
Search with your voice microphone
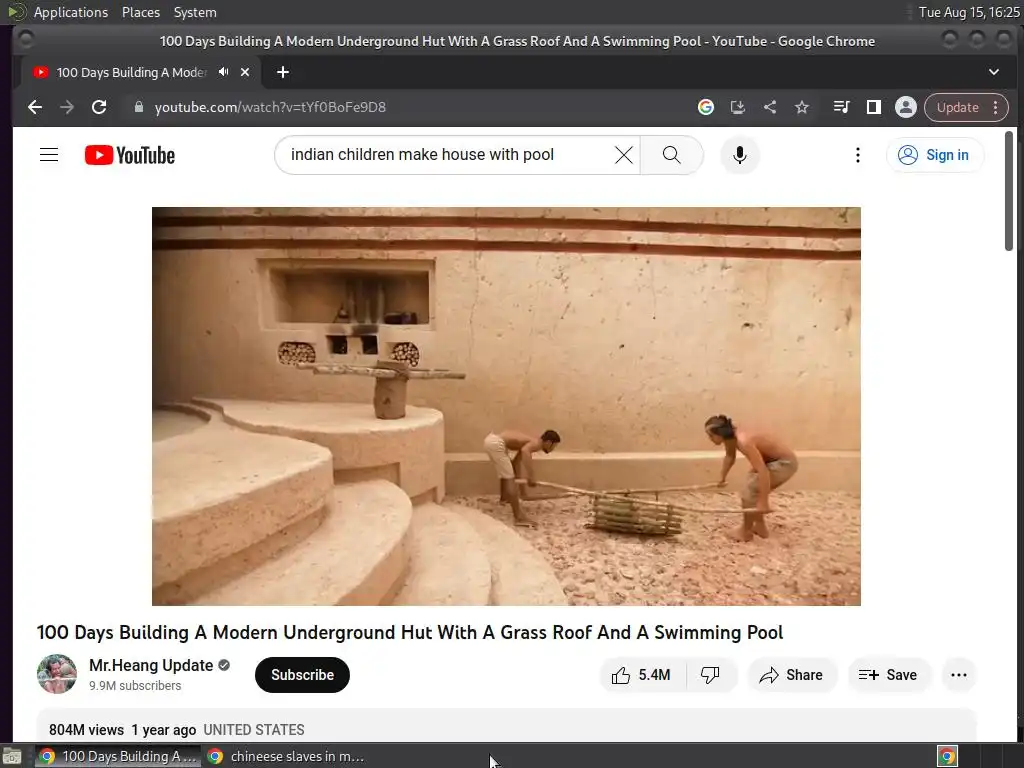click(x=739, y=155)
